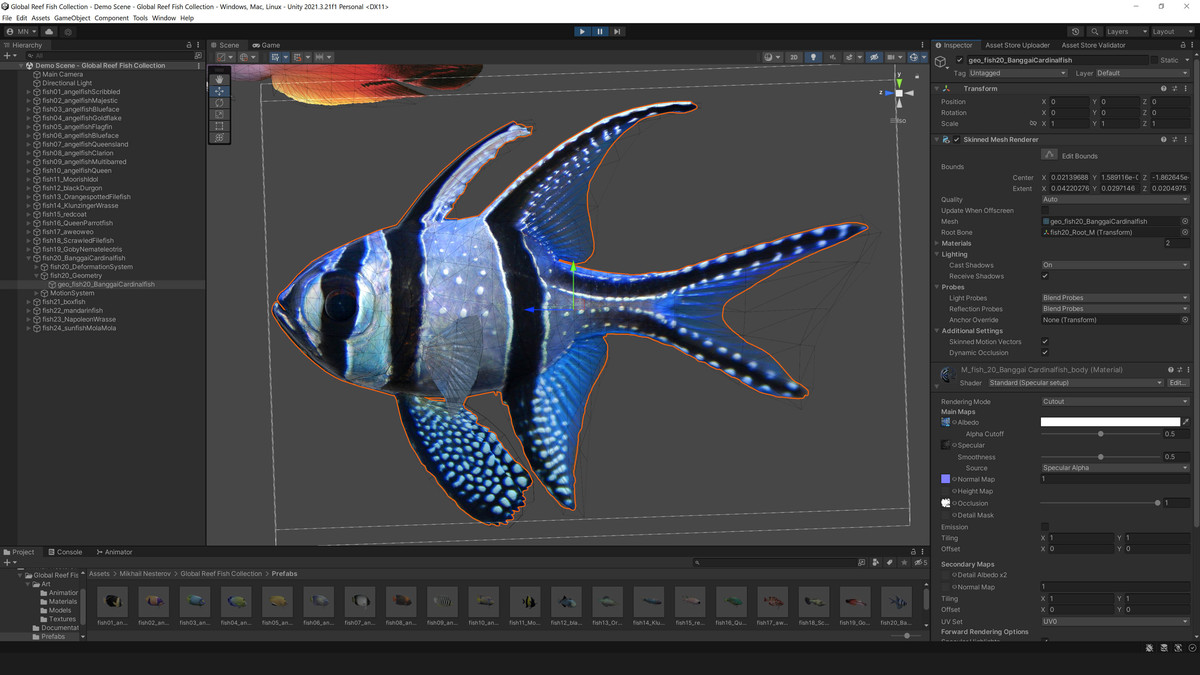The width and height of the screenshot is (1200, 675).
Task: Open the Rendering Mode dropdown showing Cutout
Action: click(x=1113, y=401)
